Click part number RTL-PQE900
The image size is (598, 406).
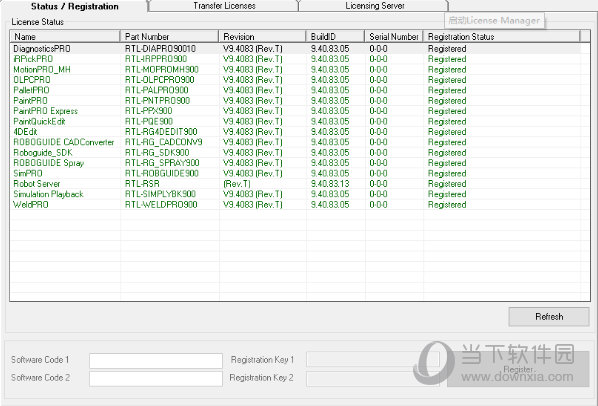149,121
